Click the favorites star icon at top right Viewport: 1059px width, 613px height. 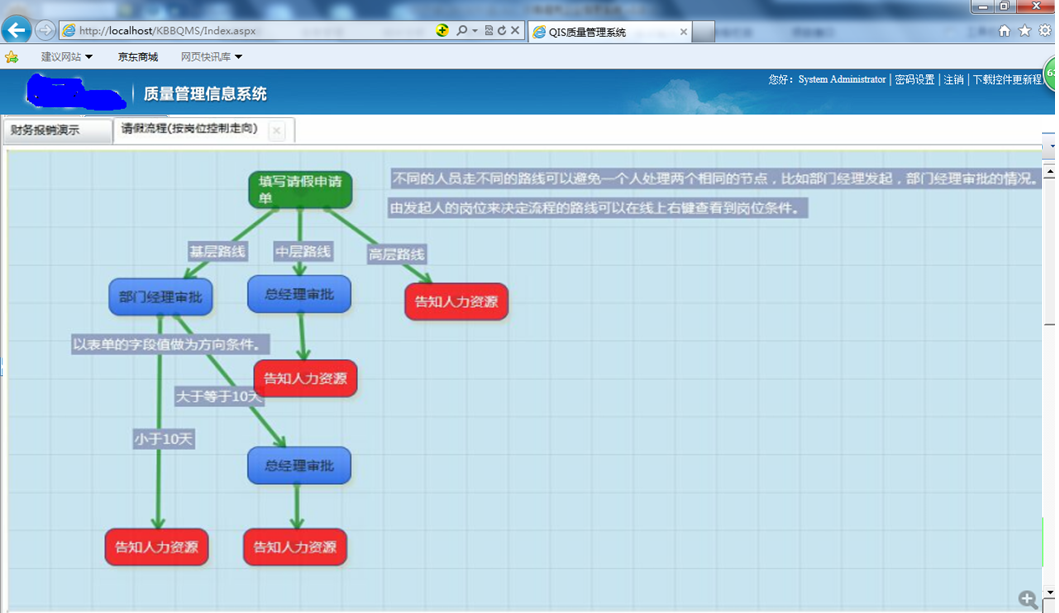point(1024,31)
